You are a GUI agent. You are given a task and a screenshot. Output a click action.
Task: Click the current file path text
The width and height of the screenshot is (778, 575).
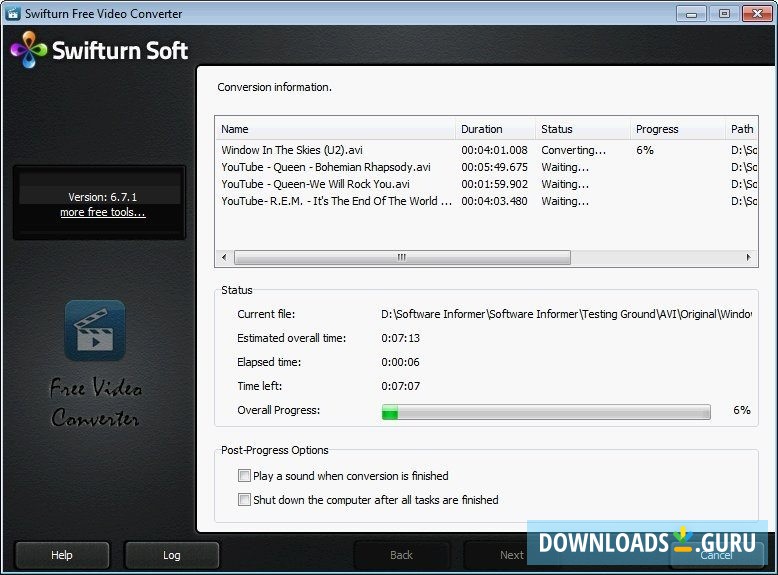567,315
